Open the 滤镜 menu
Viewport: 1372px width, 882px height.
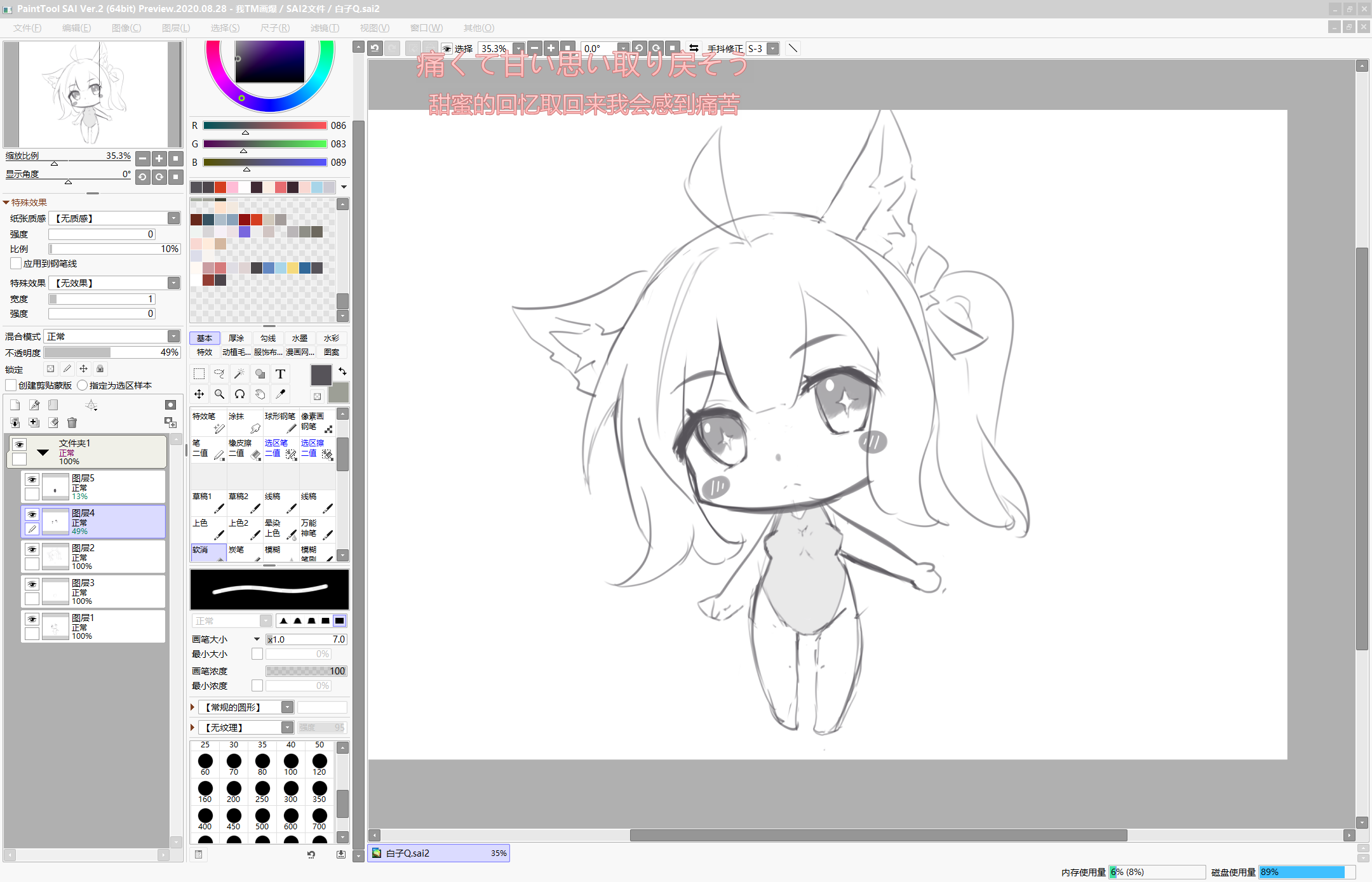point(324,28)
